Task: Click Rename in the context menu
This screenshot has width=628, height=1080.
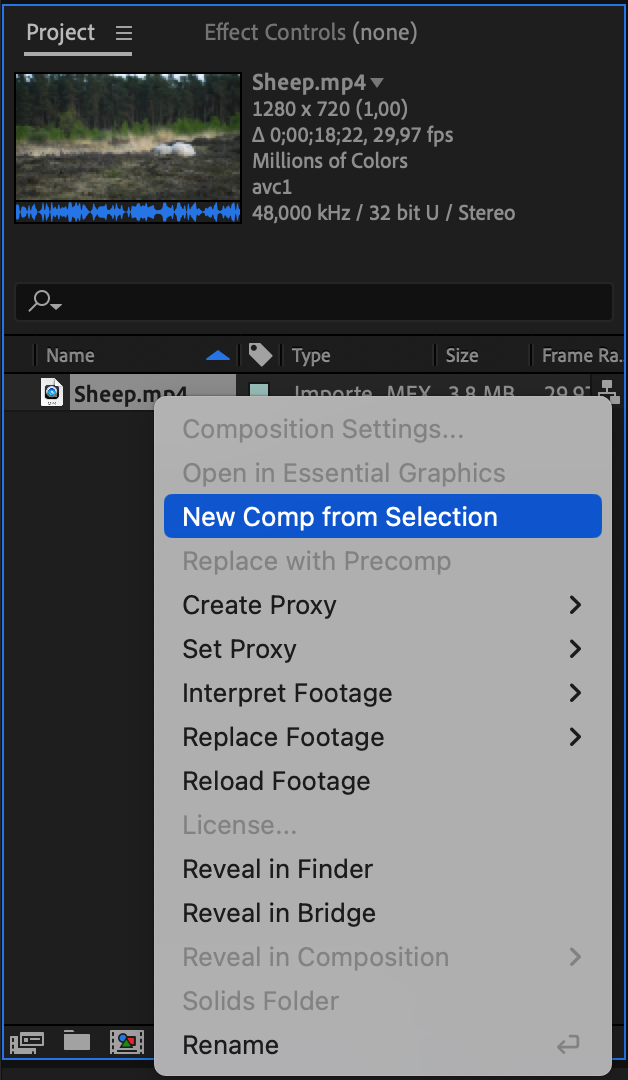Action: coord(230,1045)
